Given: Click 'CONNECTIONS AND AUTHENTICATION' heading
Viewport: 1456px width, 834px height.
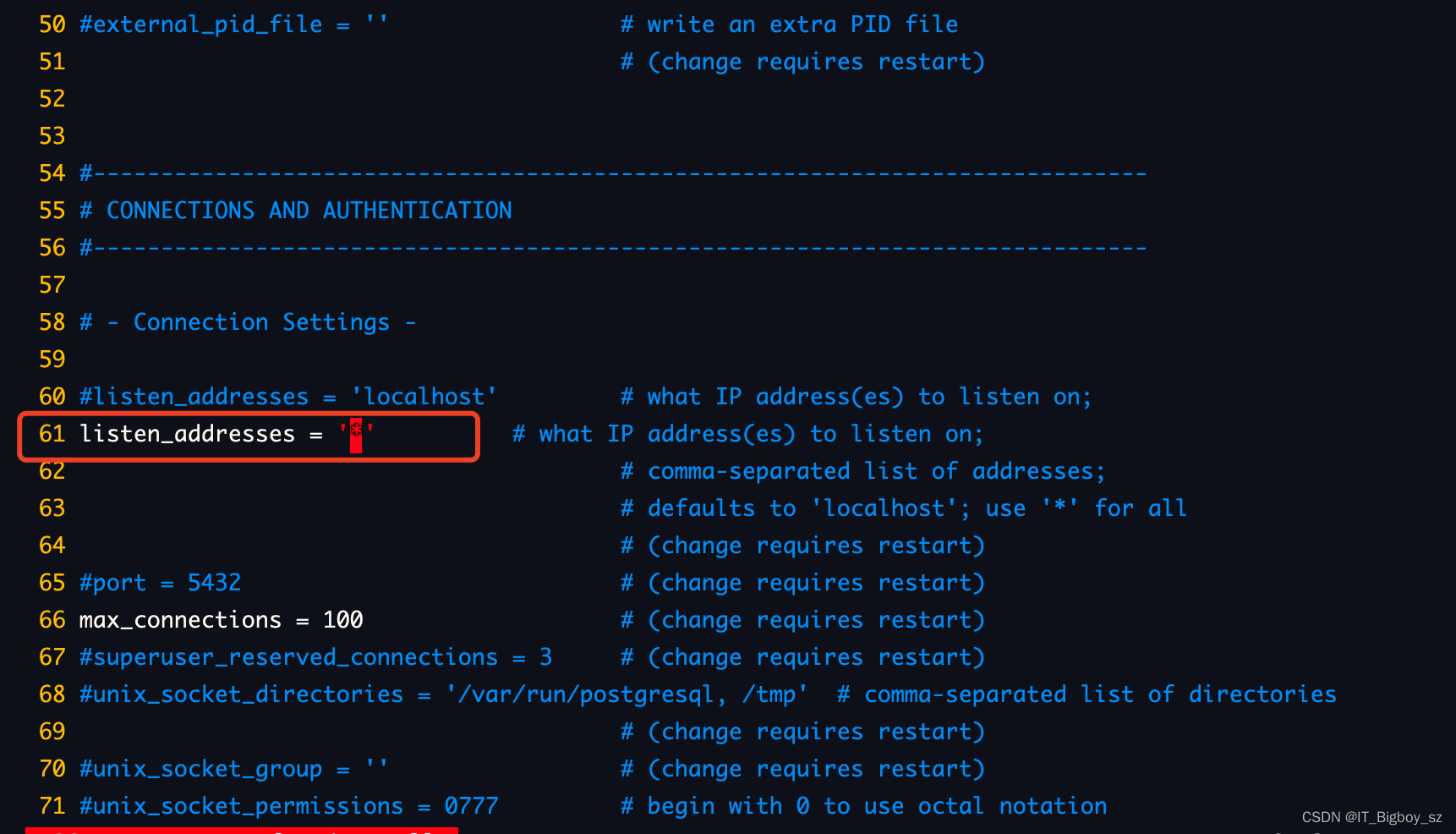Looking at the screenshot, I should [309, 211].
